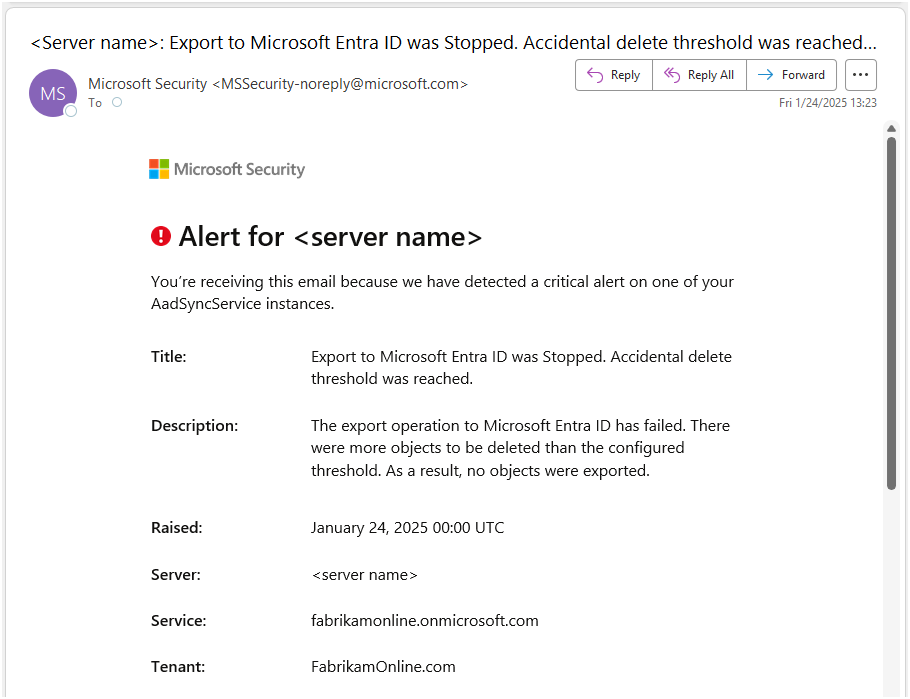Click the Raised date January 24, 2025
Image resolution: width=910 pixels, height=699 pixels.
click(x=407, y=528)
